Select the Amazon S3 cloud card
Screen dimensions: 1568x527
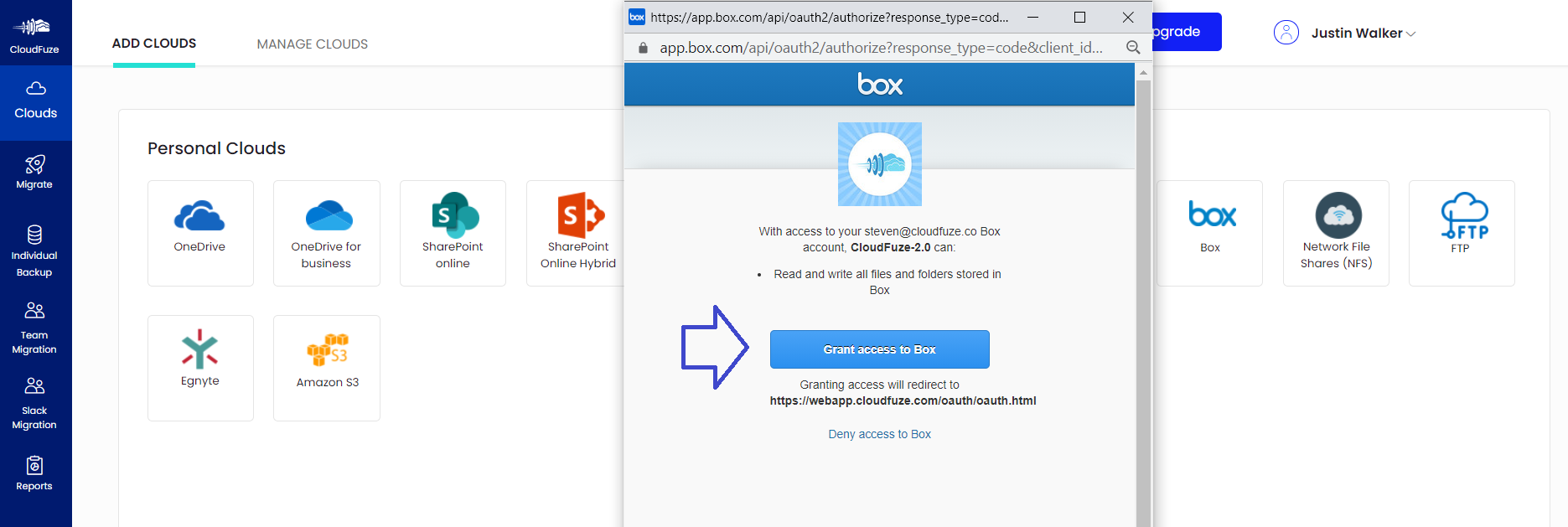pos(327,368)
